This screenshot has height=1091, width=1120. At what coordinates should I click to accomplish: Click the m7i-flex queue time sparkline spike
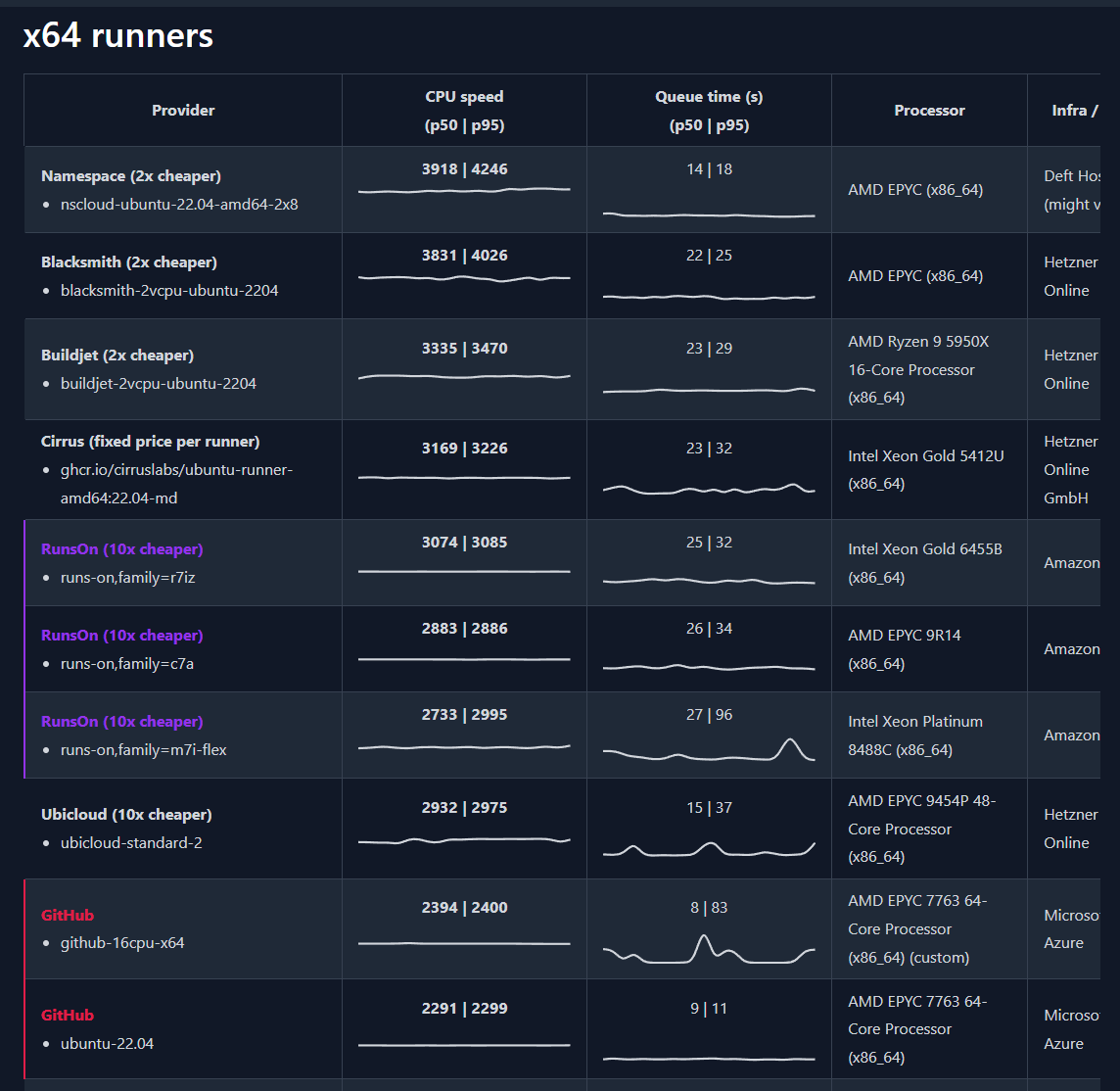[790, 749]
